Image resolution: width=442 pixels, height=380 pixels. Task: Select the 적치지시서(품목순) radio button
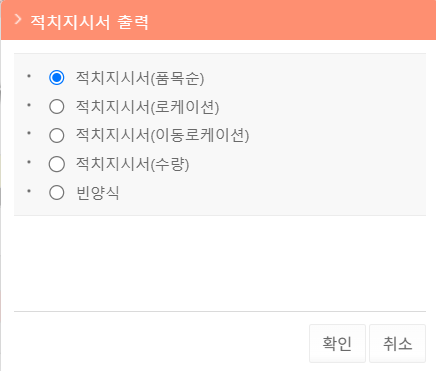pos(57,78)
